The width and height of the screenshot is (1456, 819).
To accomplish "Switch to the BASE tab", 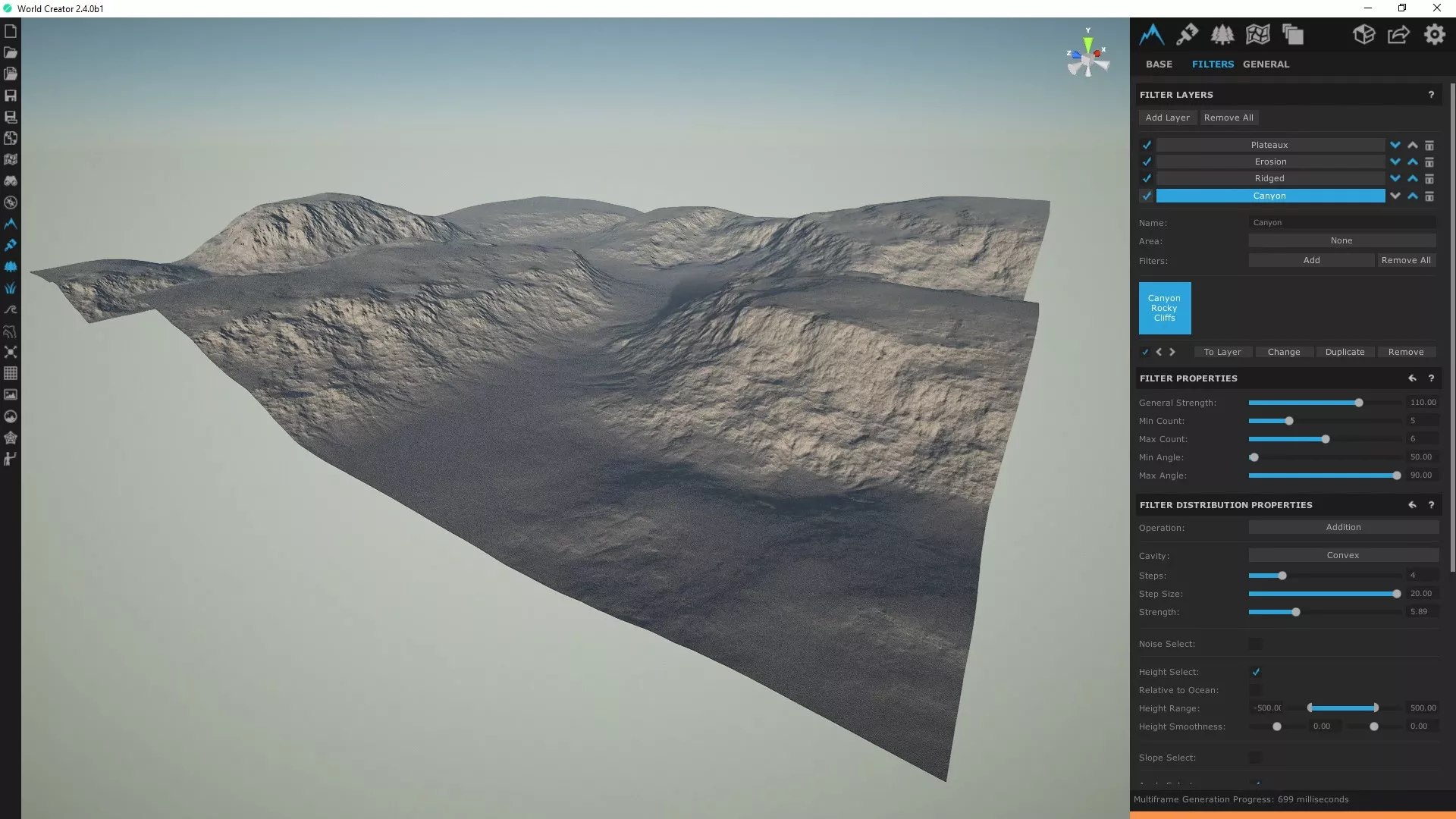I will click(x=1159, y=64).
